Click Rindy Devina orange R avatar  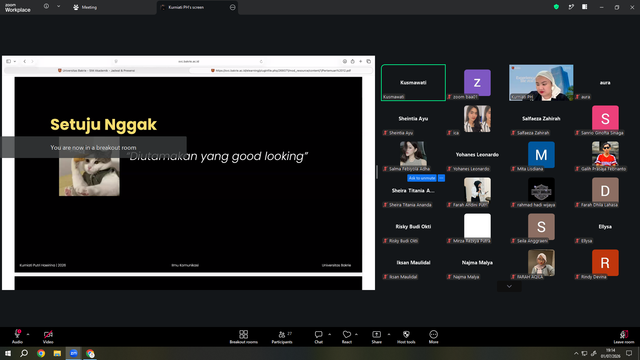click(x=605, y=262)
